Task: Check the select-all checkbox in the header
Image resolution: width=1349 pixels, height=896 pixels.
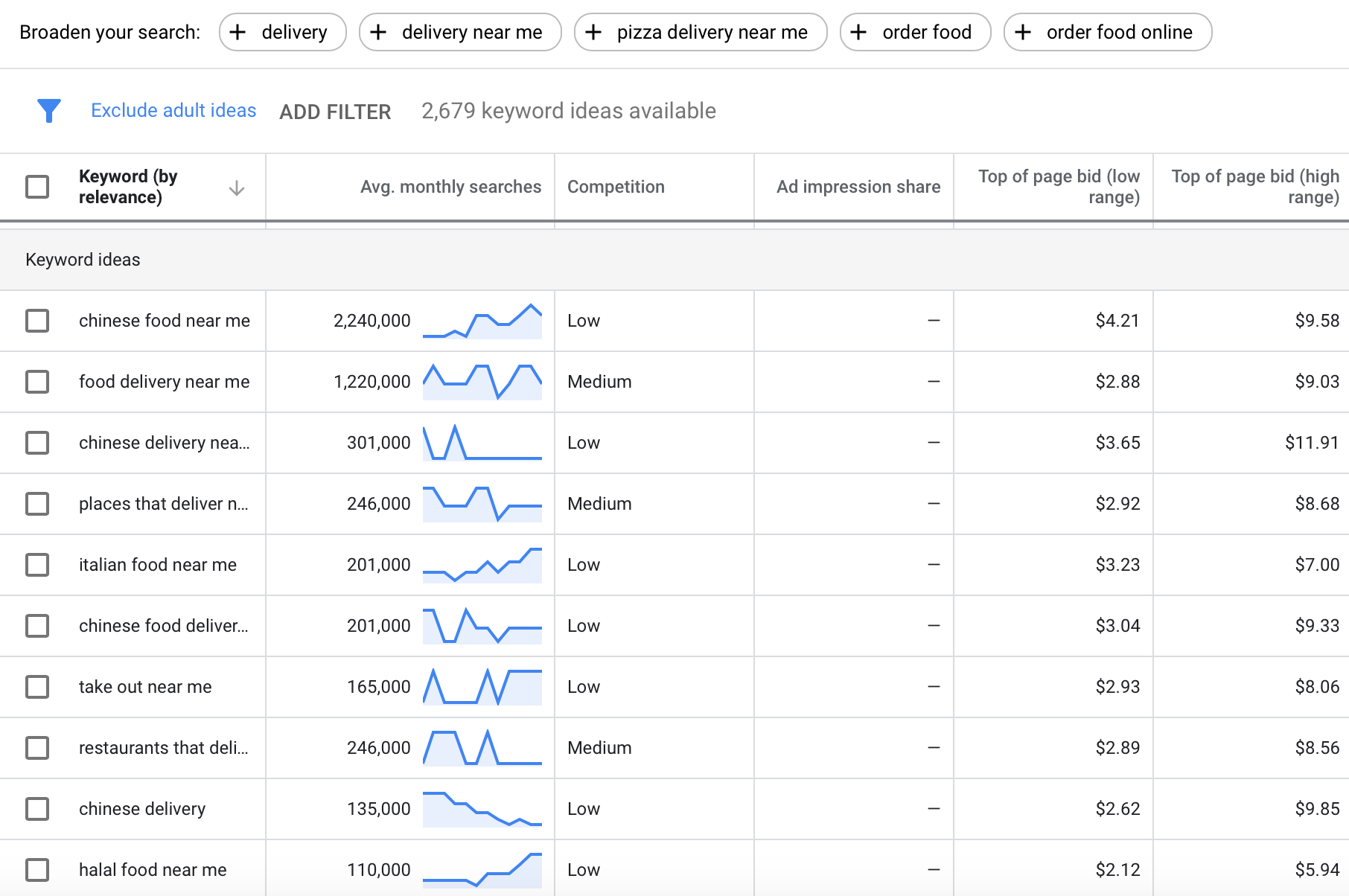Action: click(x=37, y=186)
